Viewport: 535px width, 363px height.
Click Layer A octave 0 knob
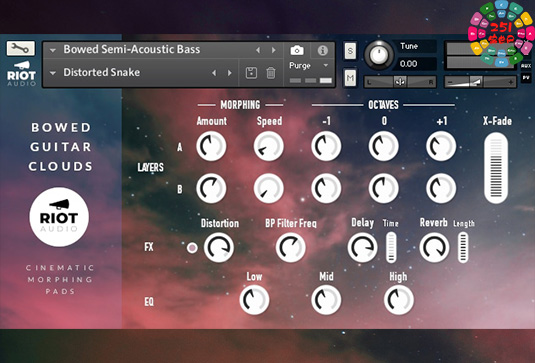point(384,146)
